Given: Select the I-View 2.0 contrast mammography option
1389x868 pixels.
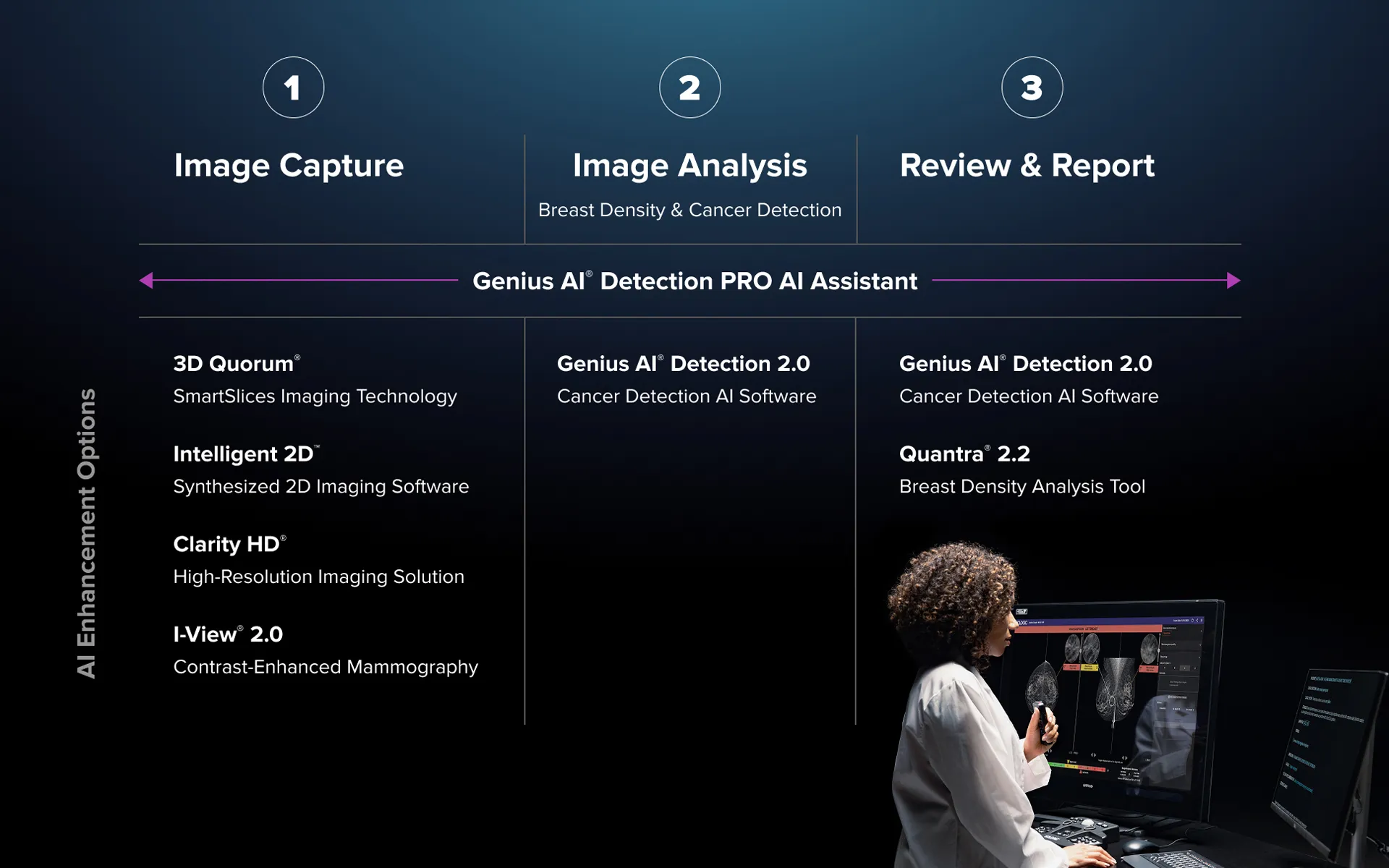Looking at the screenshot, I should point(228,634).
